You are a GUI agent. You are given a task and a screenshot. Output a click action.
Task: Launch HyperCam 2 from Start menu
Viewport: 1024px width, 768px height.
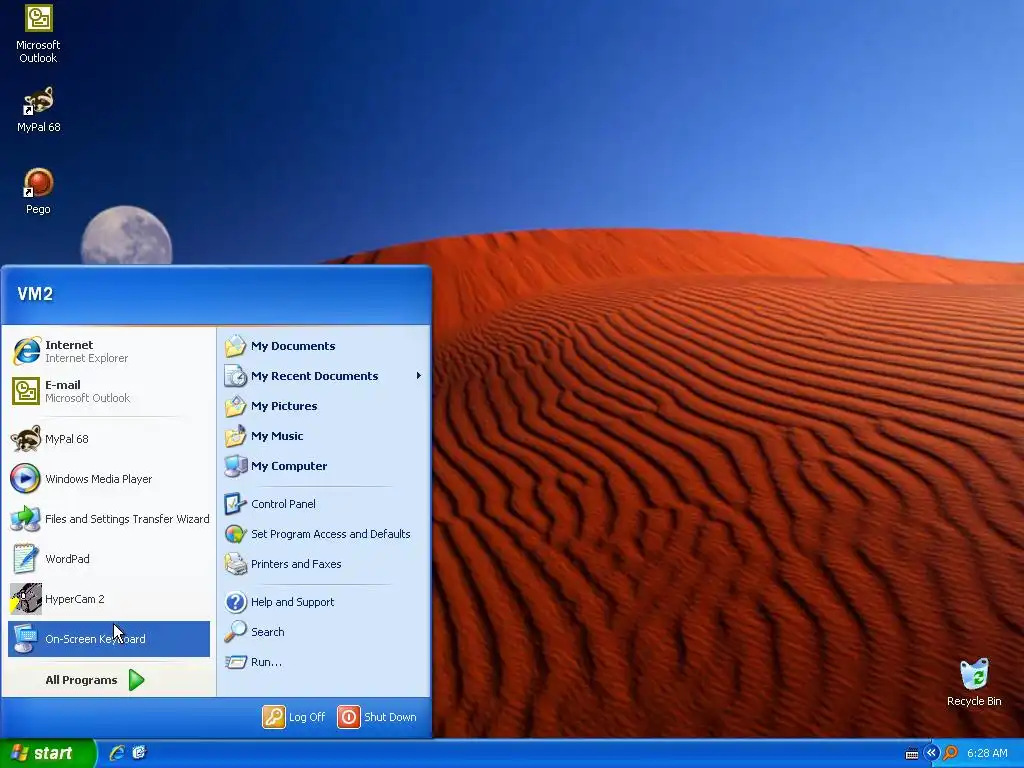pyautogui.click(x=109, y=599)
